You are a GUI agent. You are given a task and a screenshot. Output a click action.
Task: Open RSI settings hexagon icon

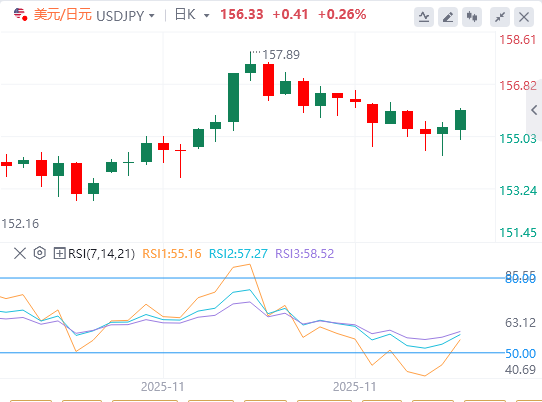[40, 253]
